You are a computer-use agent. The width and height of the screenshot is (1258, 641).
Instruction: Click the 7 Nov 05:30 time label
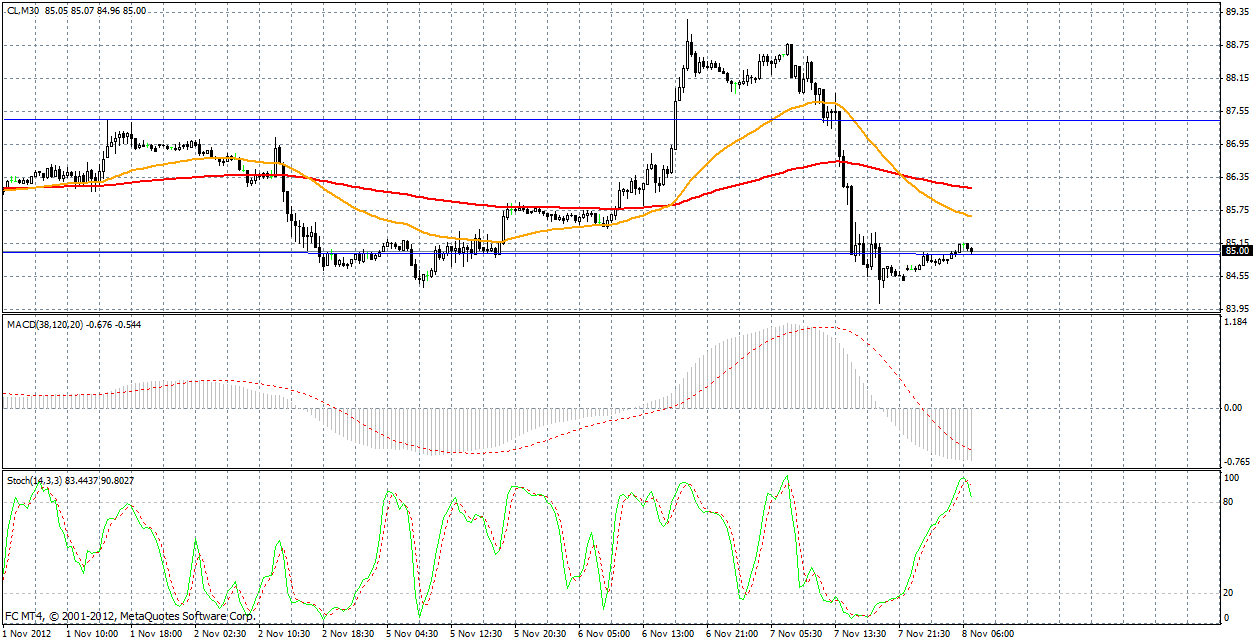tap(797, 633)
